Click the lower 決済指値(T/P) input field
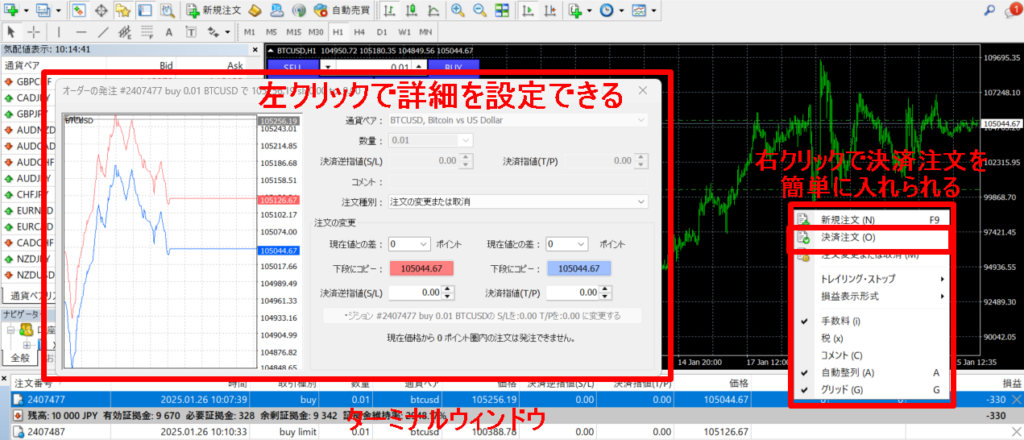Screen dimensions: 1024x440 coord(572,292)
